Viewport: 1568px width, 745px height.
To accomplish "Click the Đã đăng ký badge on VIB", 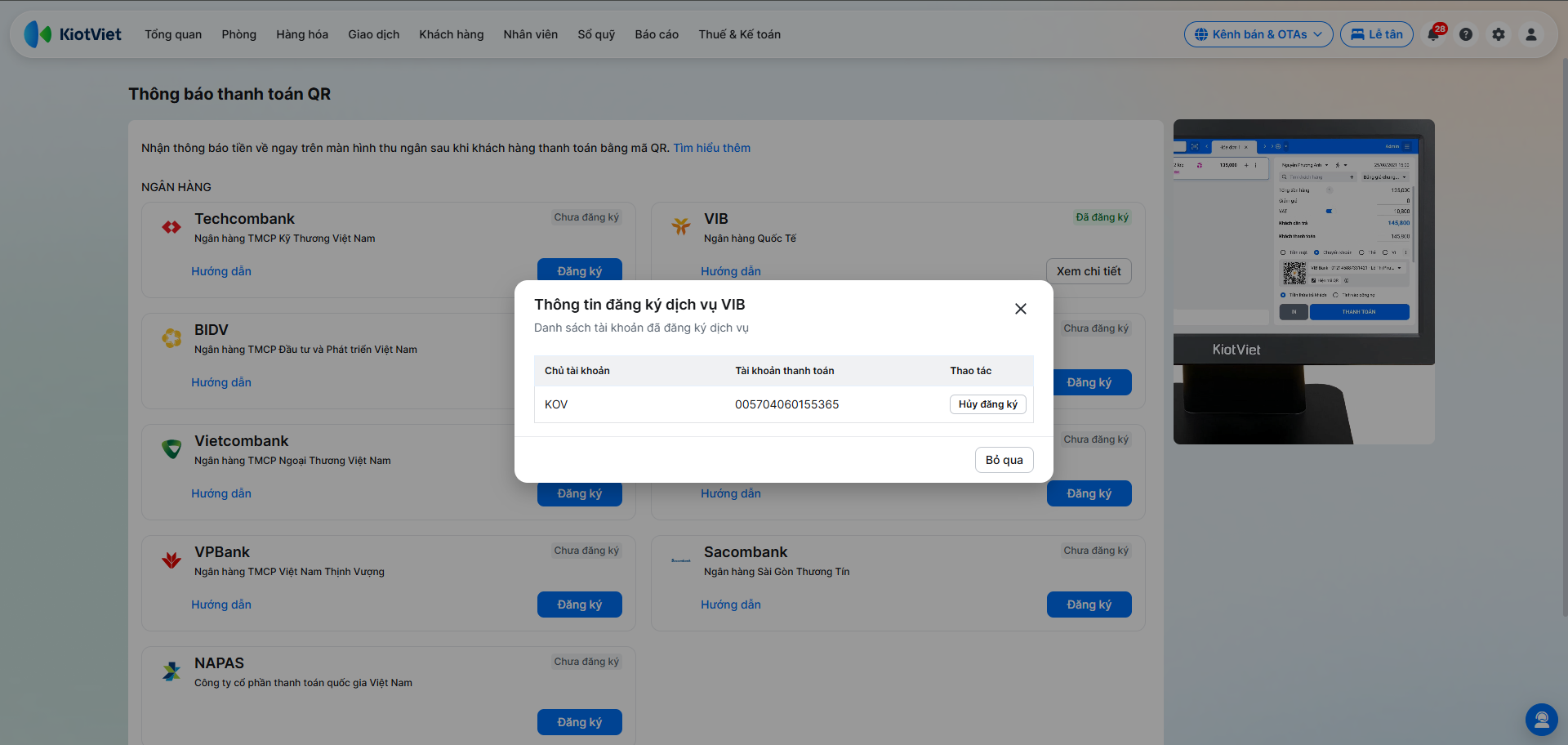I will (1102, 217).
